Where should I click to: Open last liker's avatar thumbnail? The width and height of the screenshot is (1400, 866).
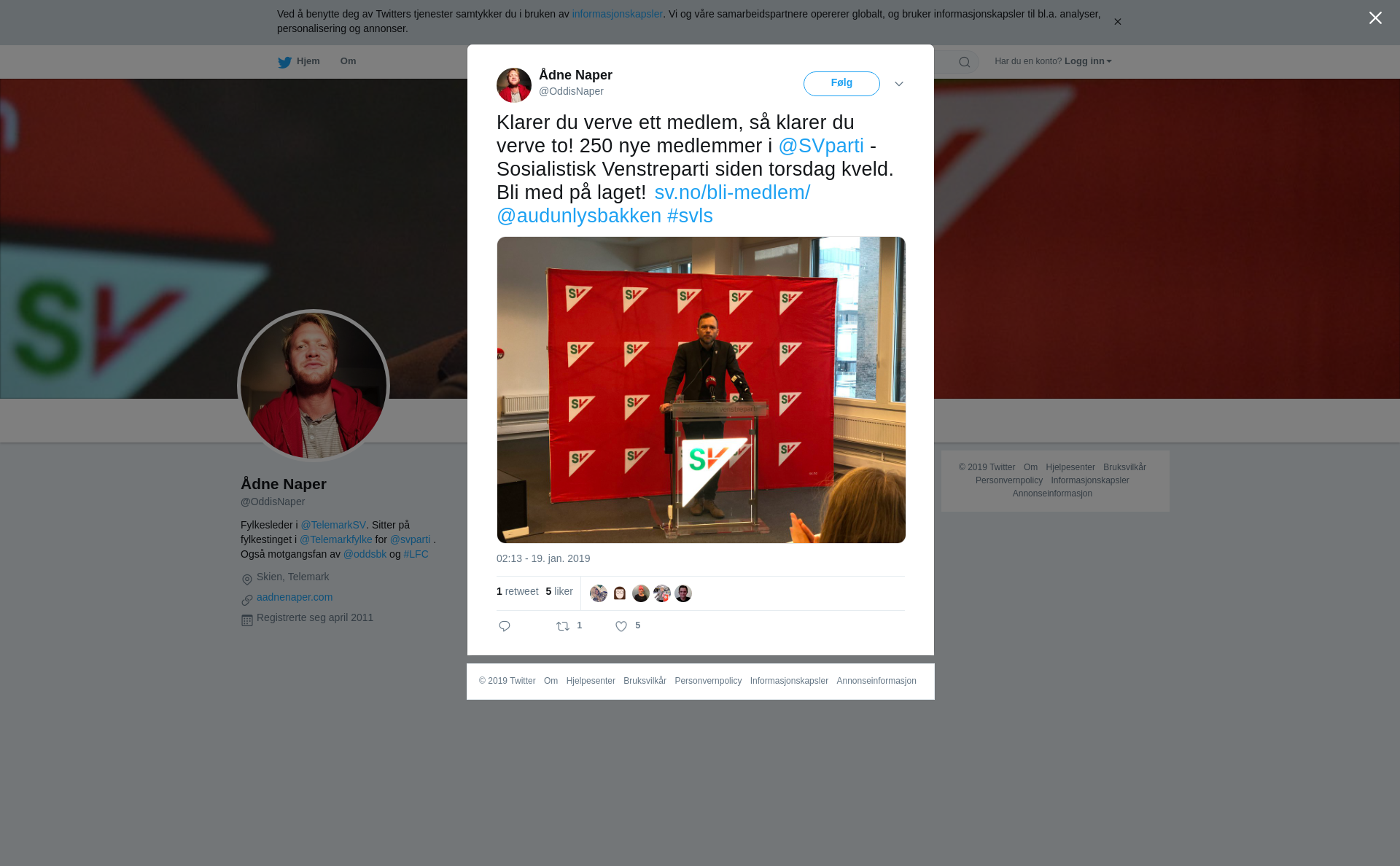(x=683, y=593)
